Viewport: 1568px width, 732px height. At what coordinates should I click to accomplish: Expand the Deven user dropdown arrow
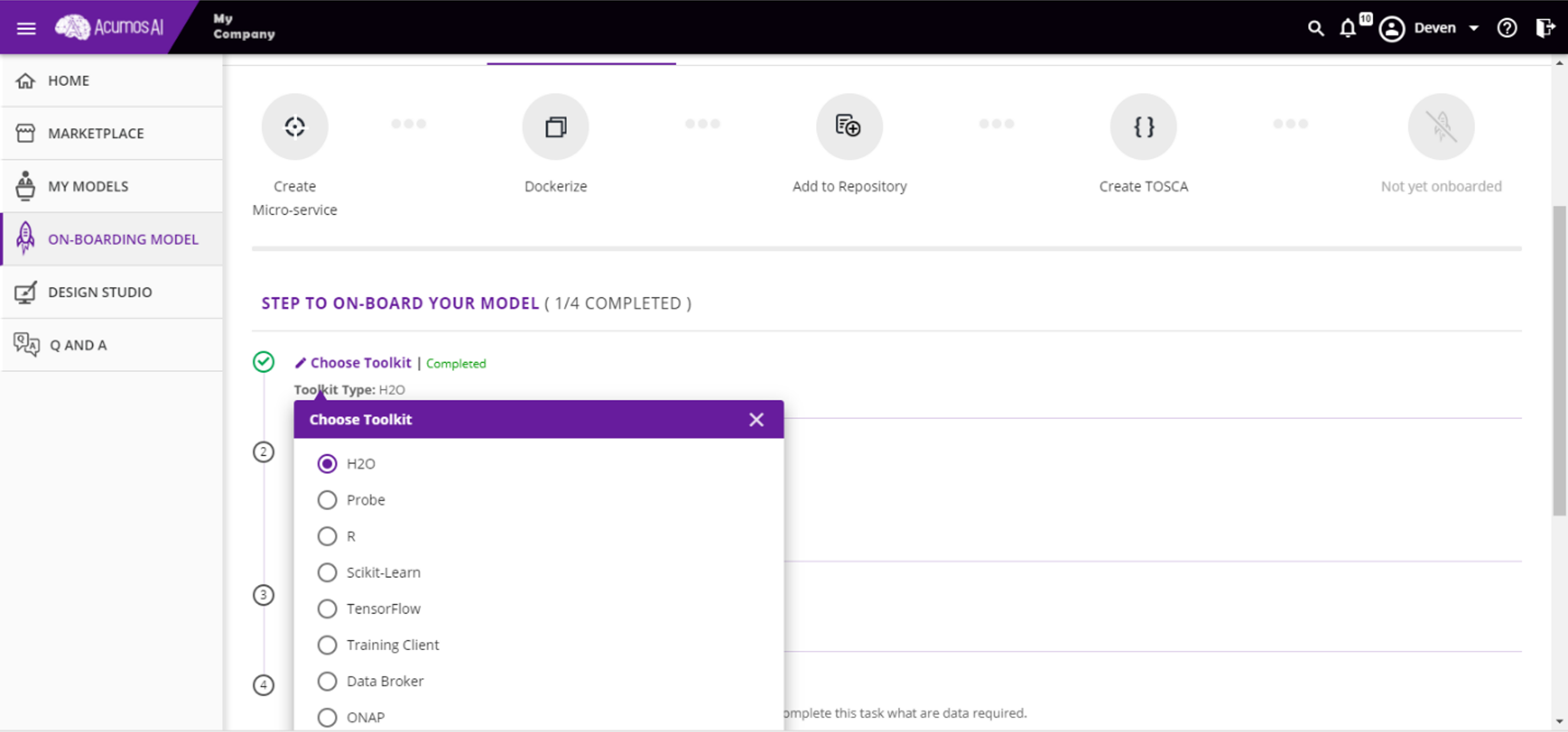tap(1473, 28)
